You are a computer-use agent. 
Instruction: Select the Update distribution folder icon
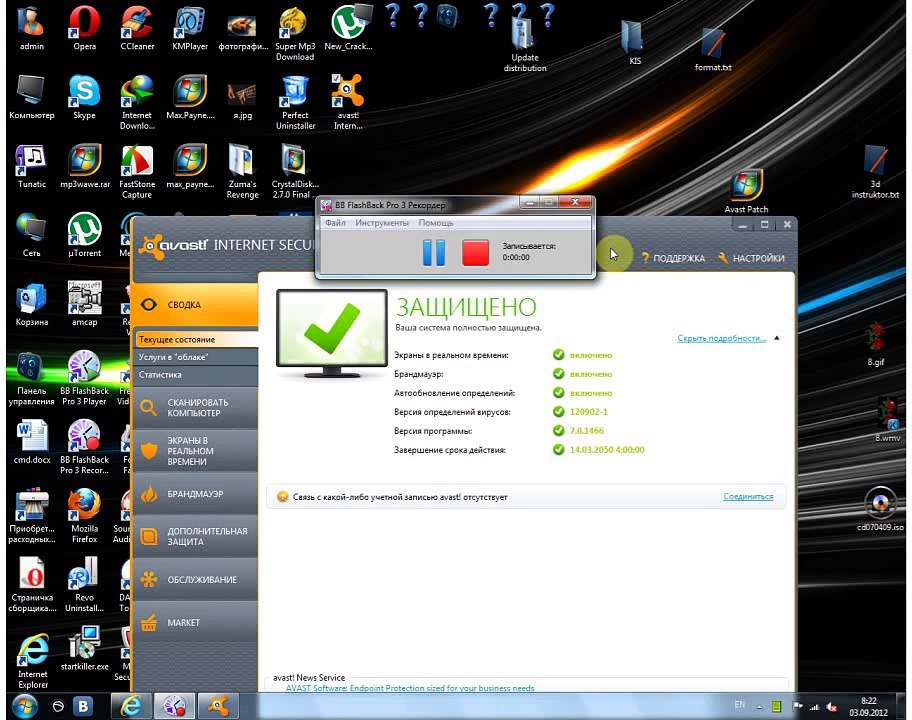[x=525, y=45]
